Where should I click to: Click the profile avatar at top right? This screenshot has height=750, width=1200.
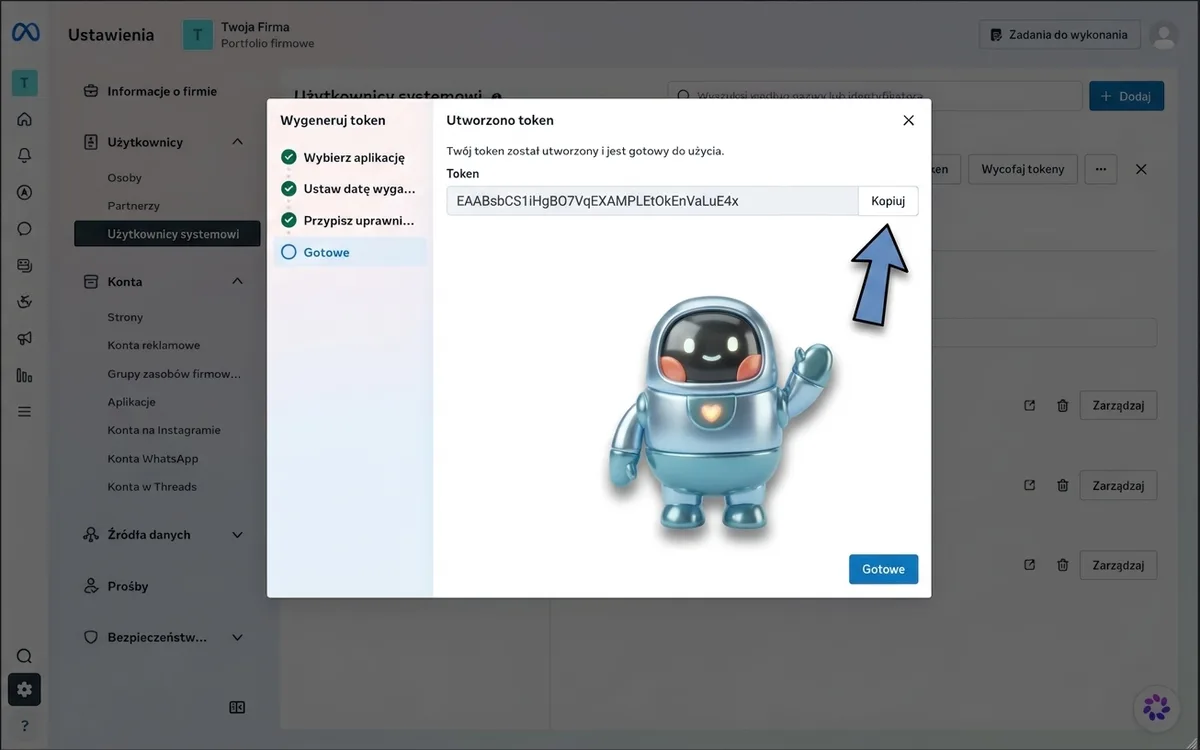coord(1163,35)
